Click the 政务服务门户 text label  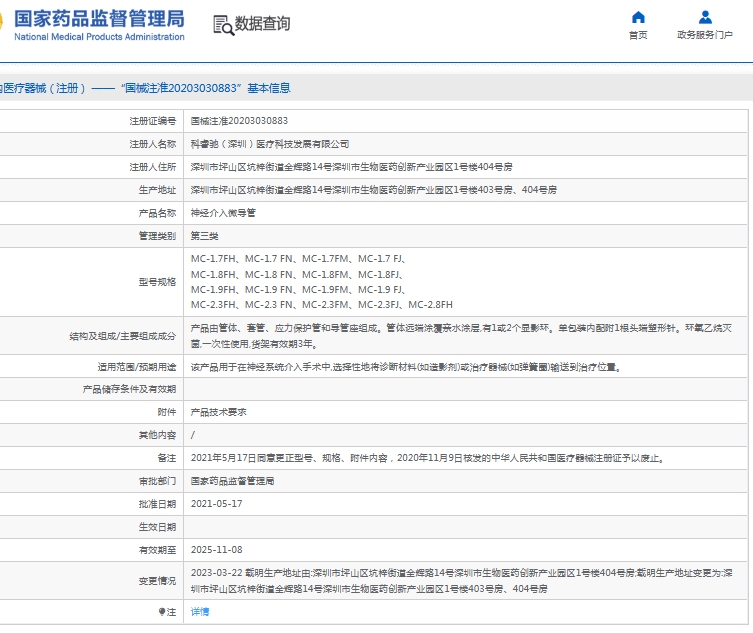(x=705, y=35)
